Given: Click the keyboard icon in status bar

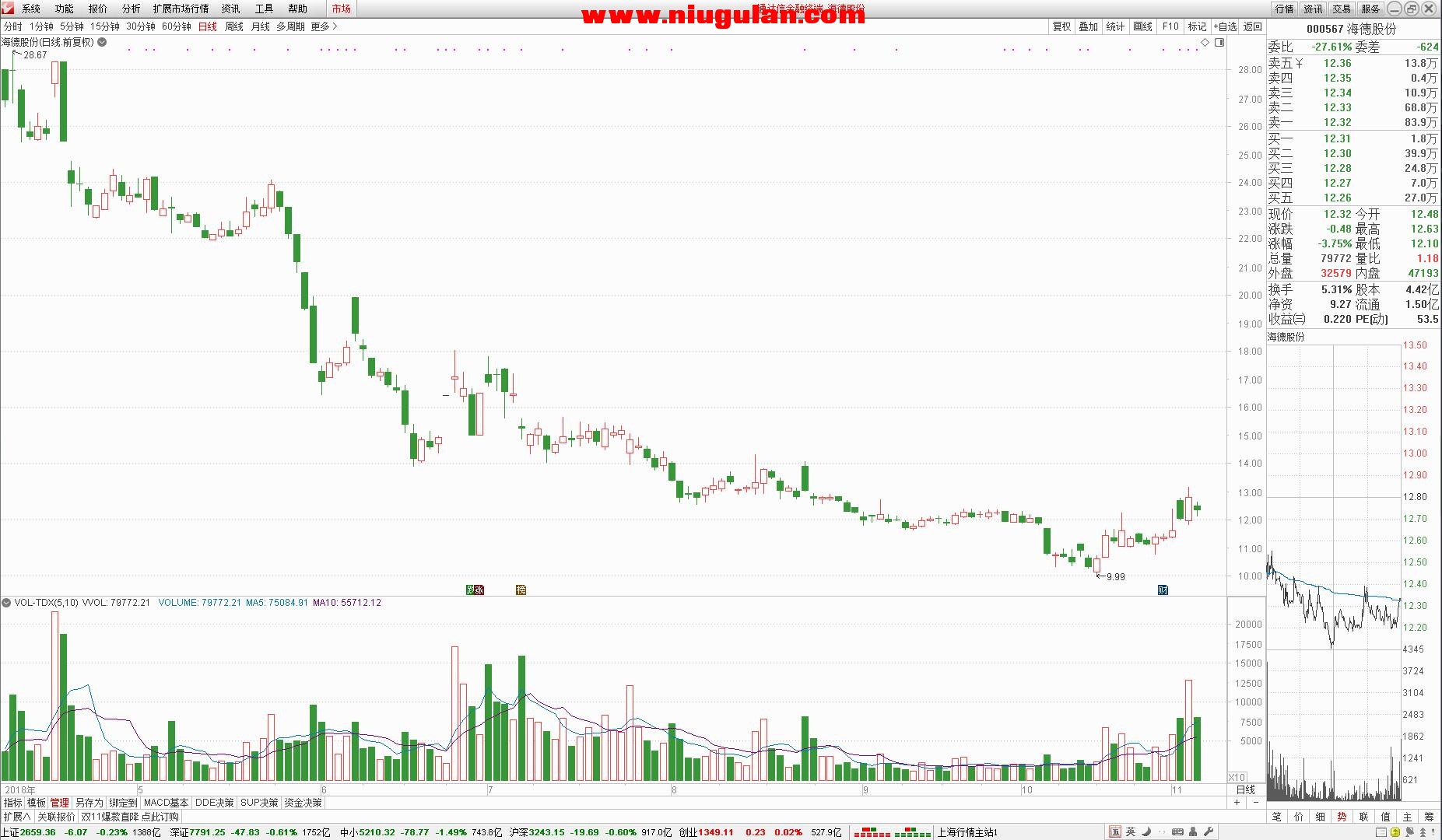Looking at the screenshot, I should [x=1177, y=832].
